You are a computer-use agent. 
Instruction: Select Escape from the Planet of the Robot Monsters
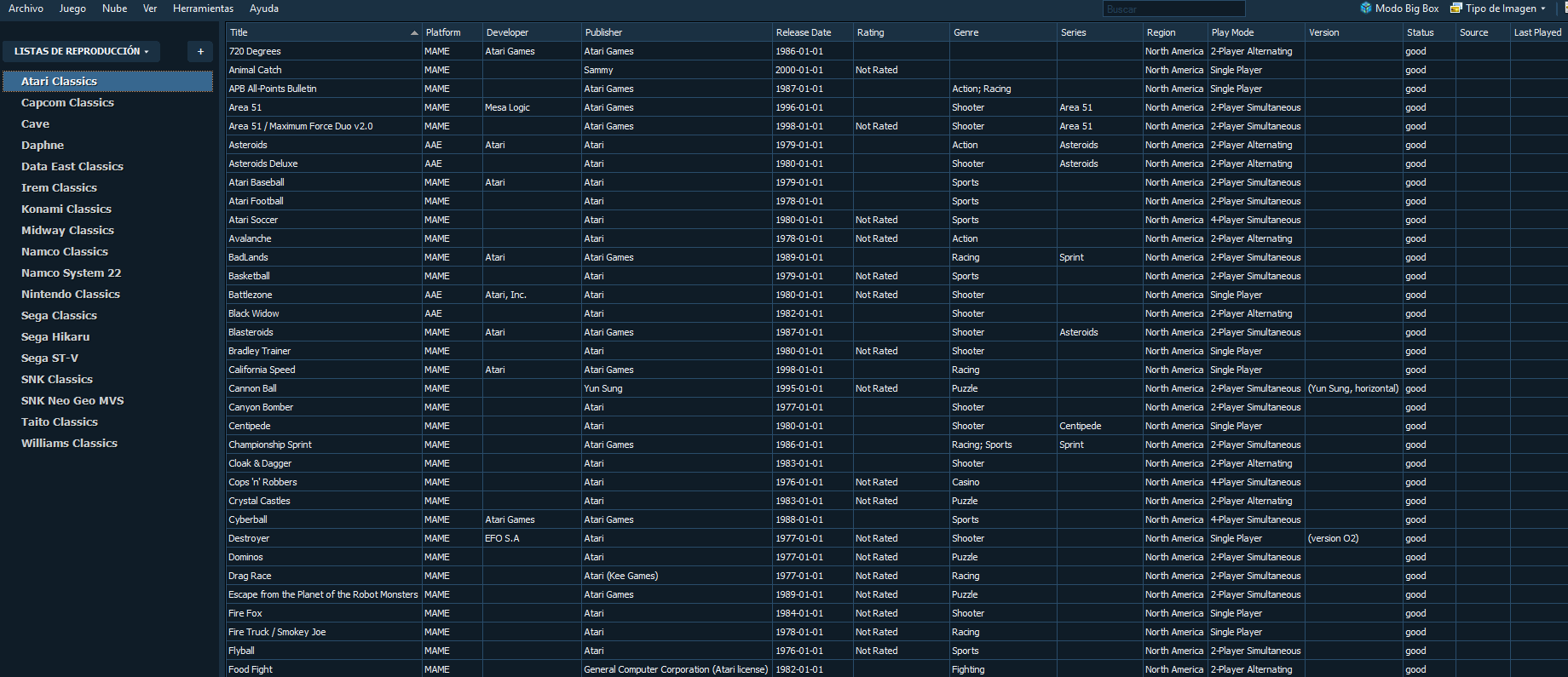323,594
